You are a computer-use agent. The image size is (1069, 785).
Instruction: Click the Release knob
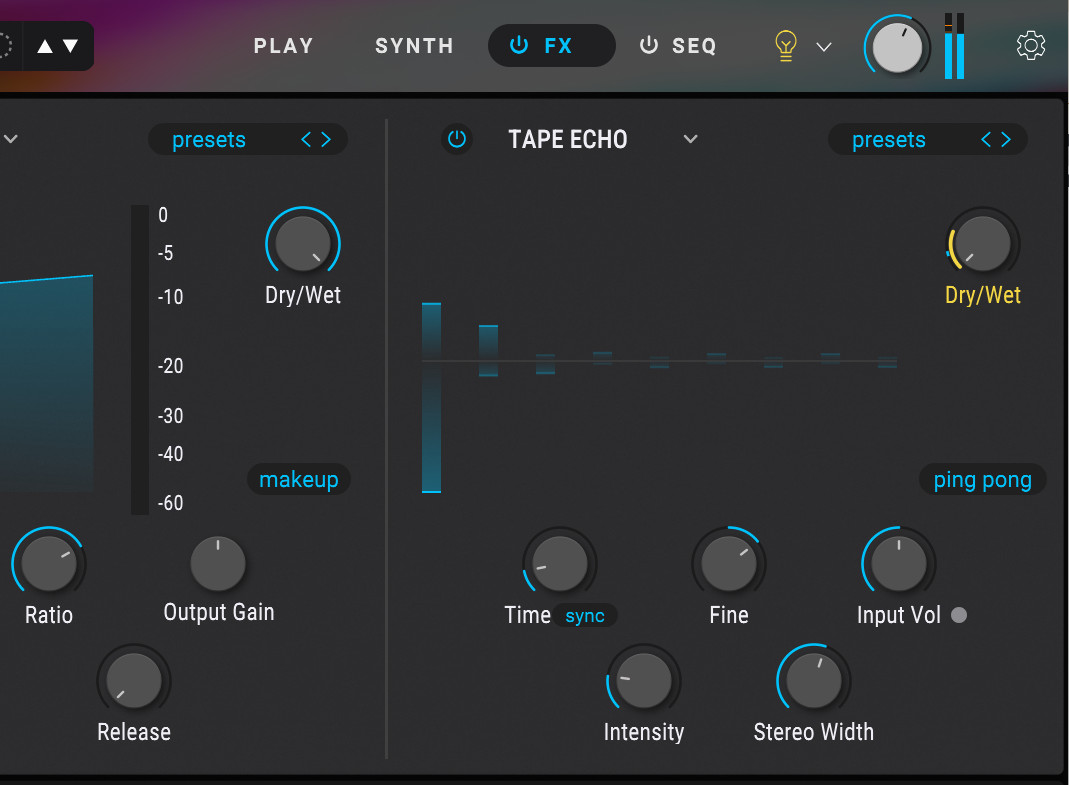(x=134, y=681)
